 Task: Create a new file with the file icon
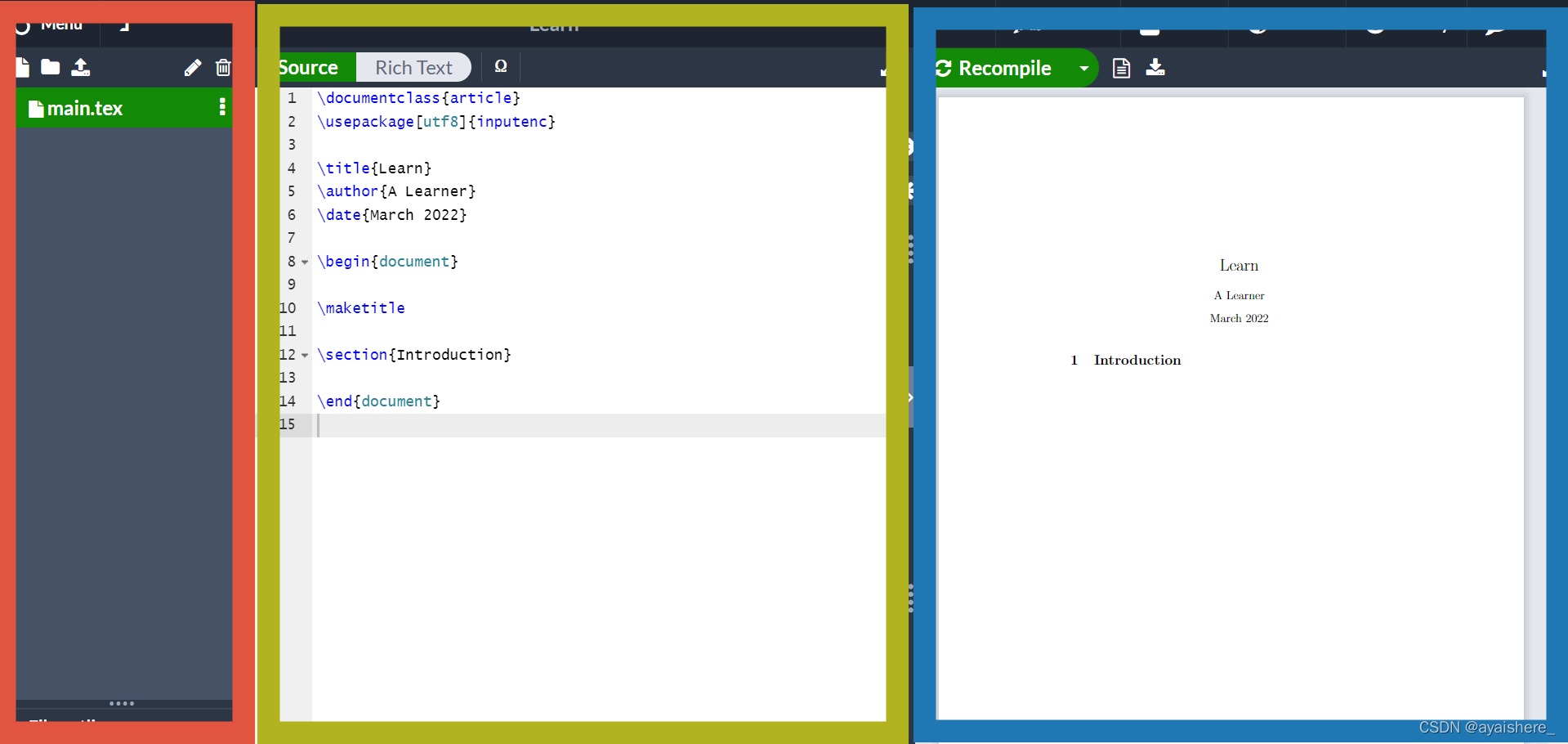click(23, 68)
